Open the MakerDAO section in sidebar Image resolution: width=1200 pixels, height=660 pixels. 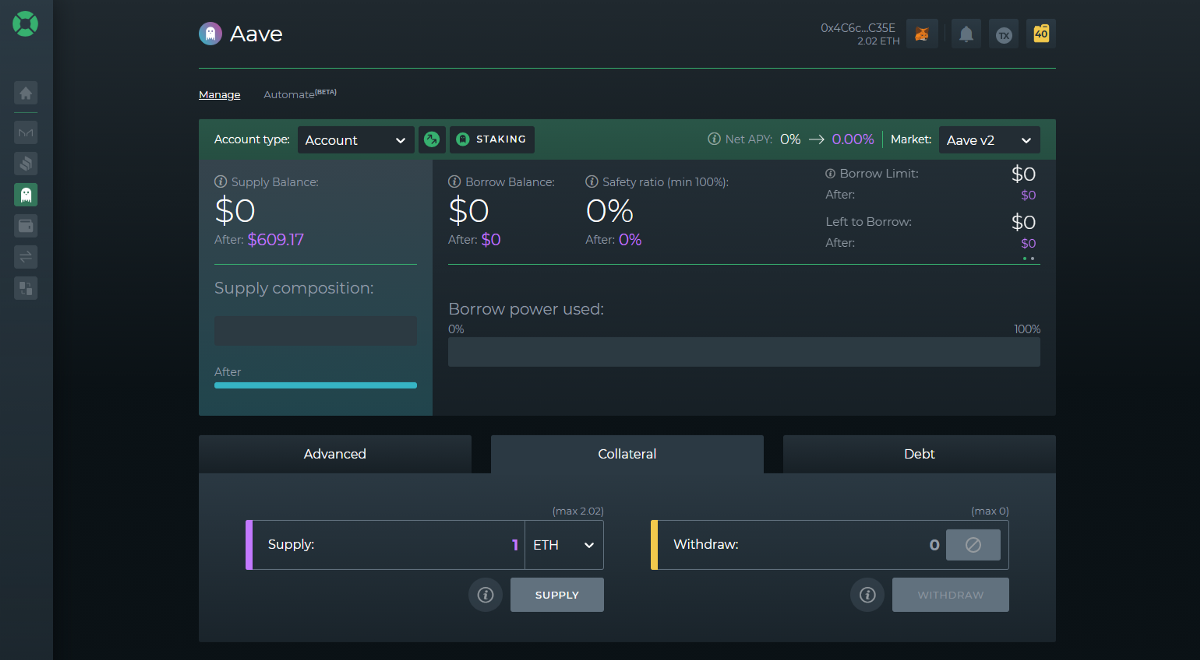(x=26, y=132)
